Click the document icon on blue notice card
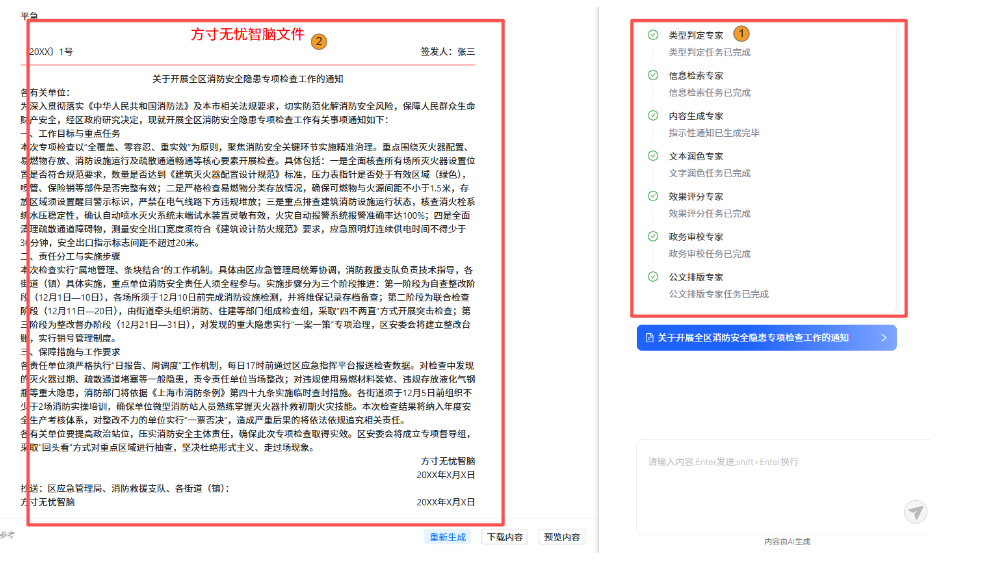Viewport: 995px width, 573px height. [650, 338]
